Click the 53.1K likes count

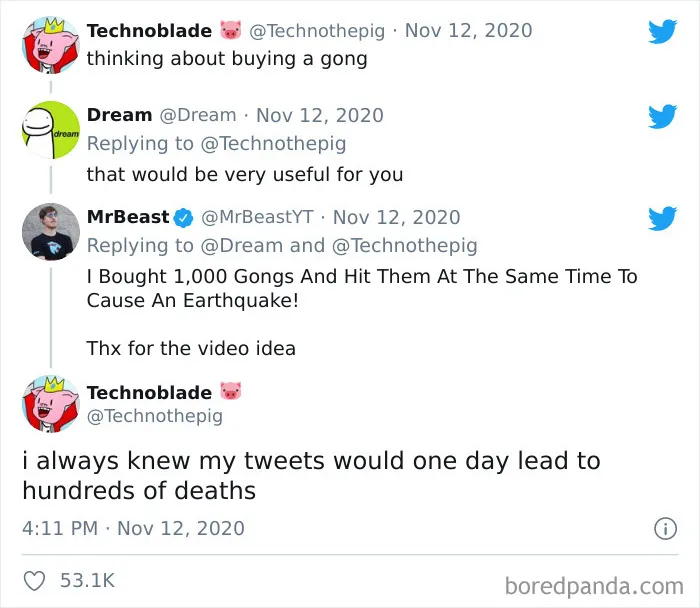(88, 580)
